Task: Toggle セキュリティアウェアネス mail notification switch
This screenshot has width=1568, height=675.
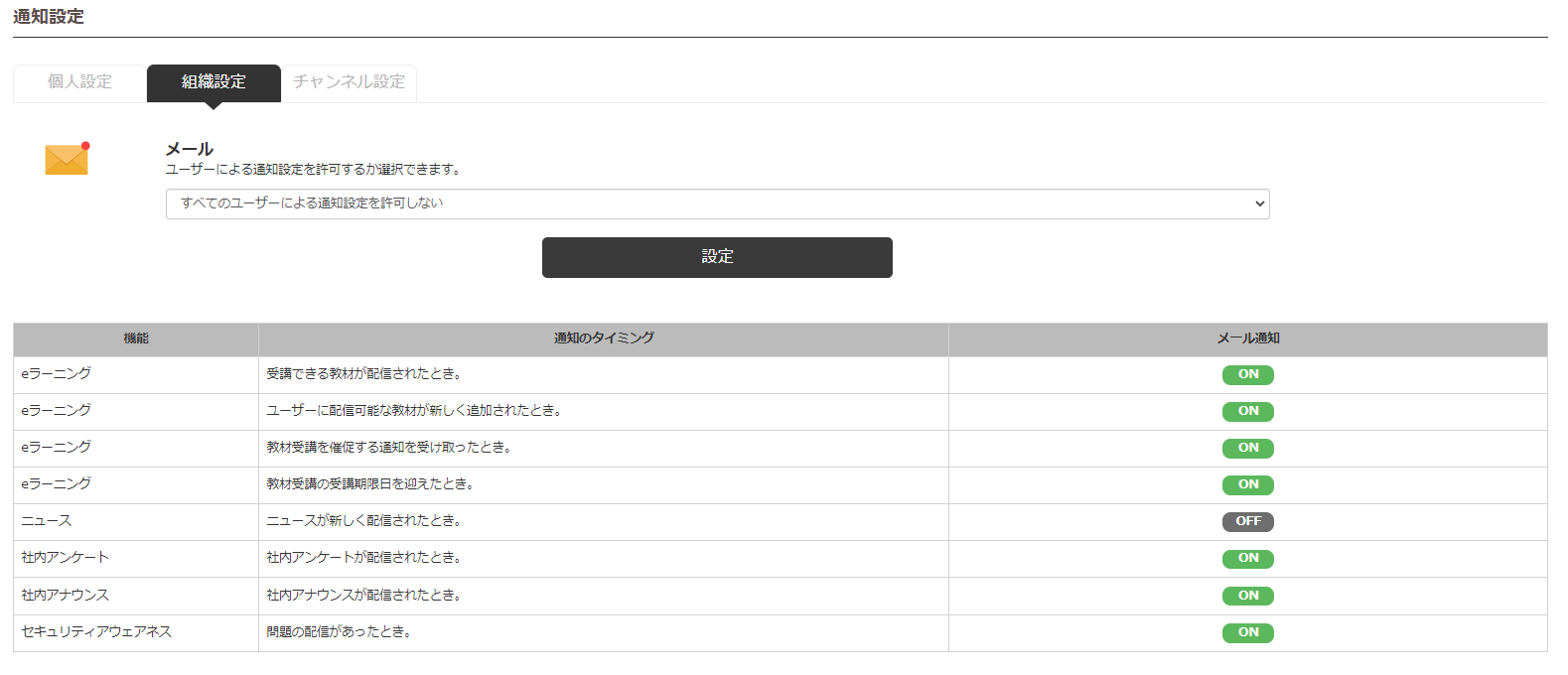Action: 1247,632
